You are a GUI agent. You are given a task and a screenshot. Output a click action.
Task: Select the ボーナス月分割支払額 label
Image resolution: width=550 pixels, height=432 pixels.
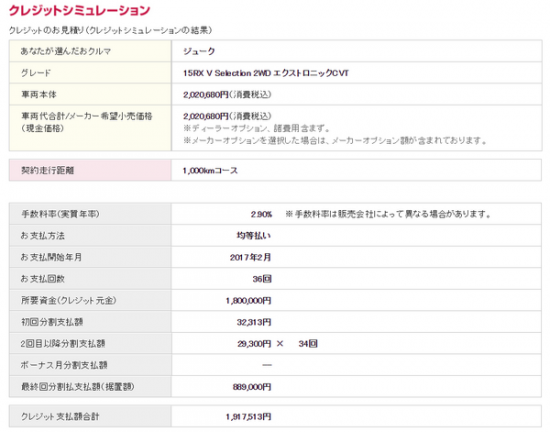(64, 365)
